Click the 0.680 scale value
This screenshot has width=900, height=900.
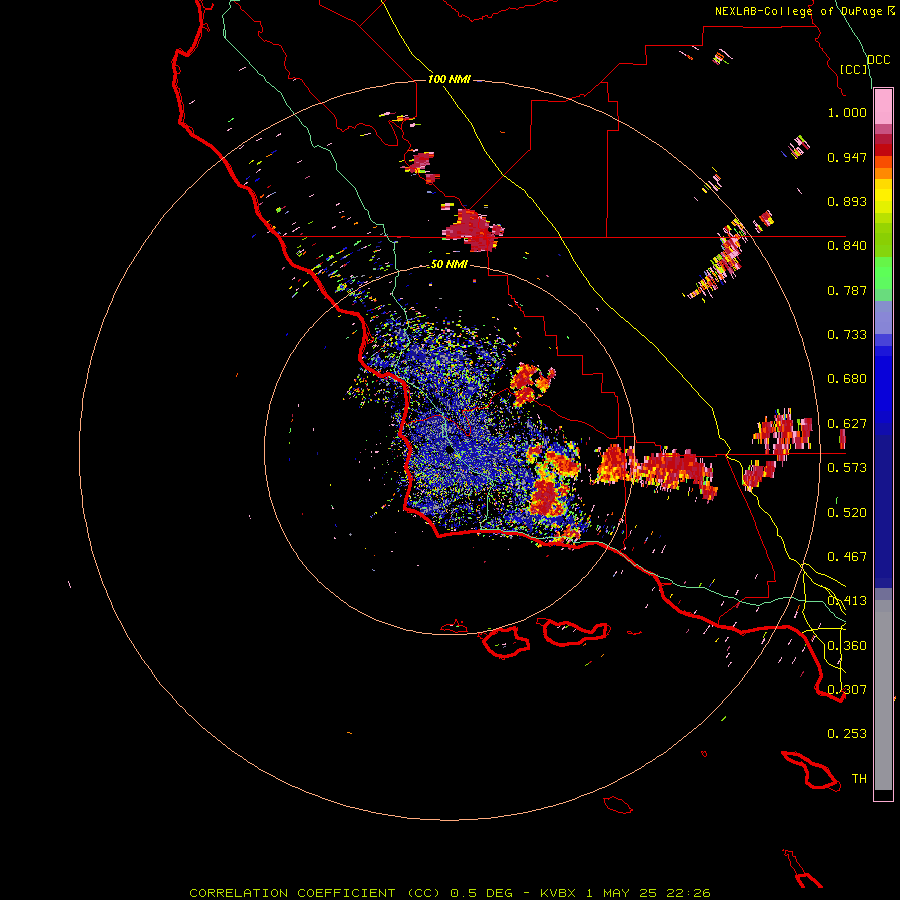tap(847, 379)
